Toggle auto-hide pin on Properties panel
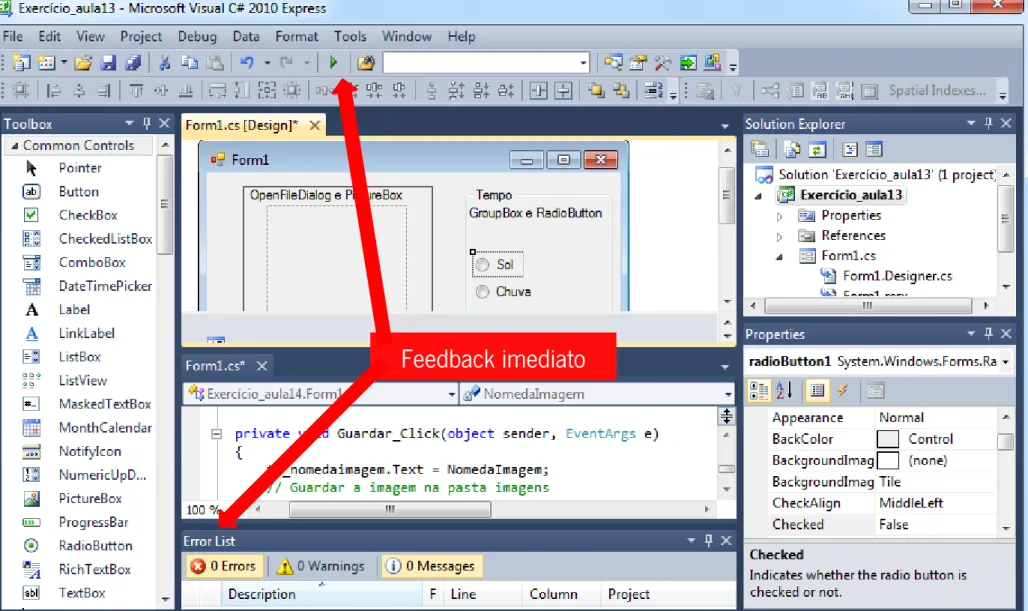 [x=989, y=334]
